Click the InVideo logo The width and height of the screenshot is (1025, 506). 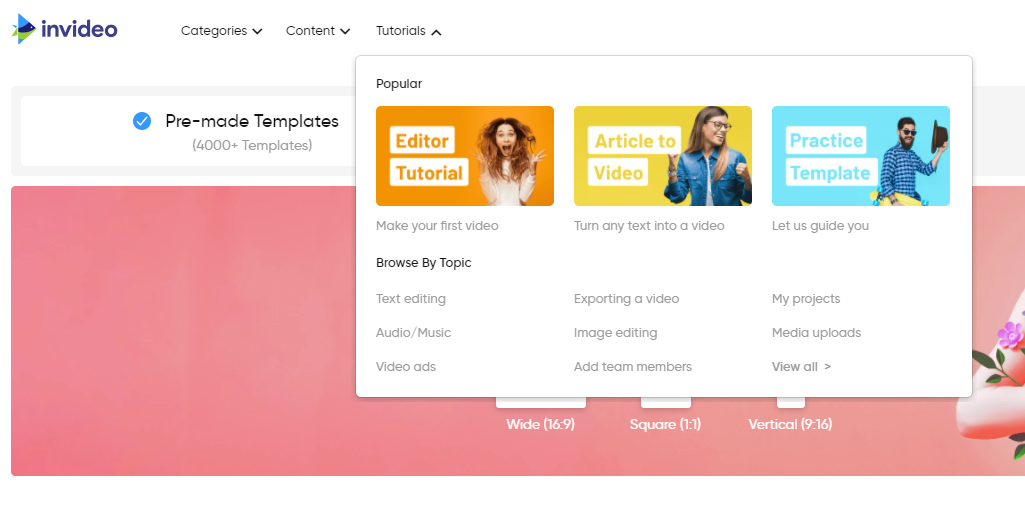click(x=65, y=29)
